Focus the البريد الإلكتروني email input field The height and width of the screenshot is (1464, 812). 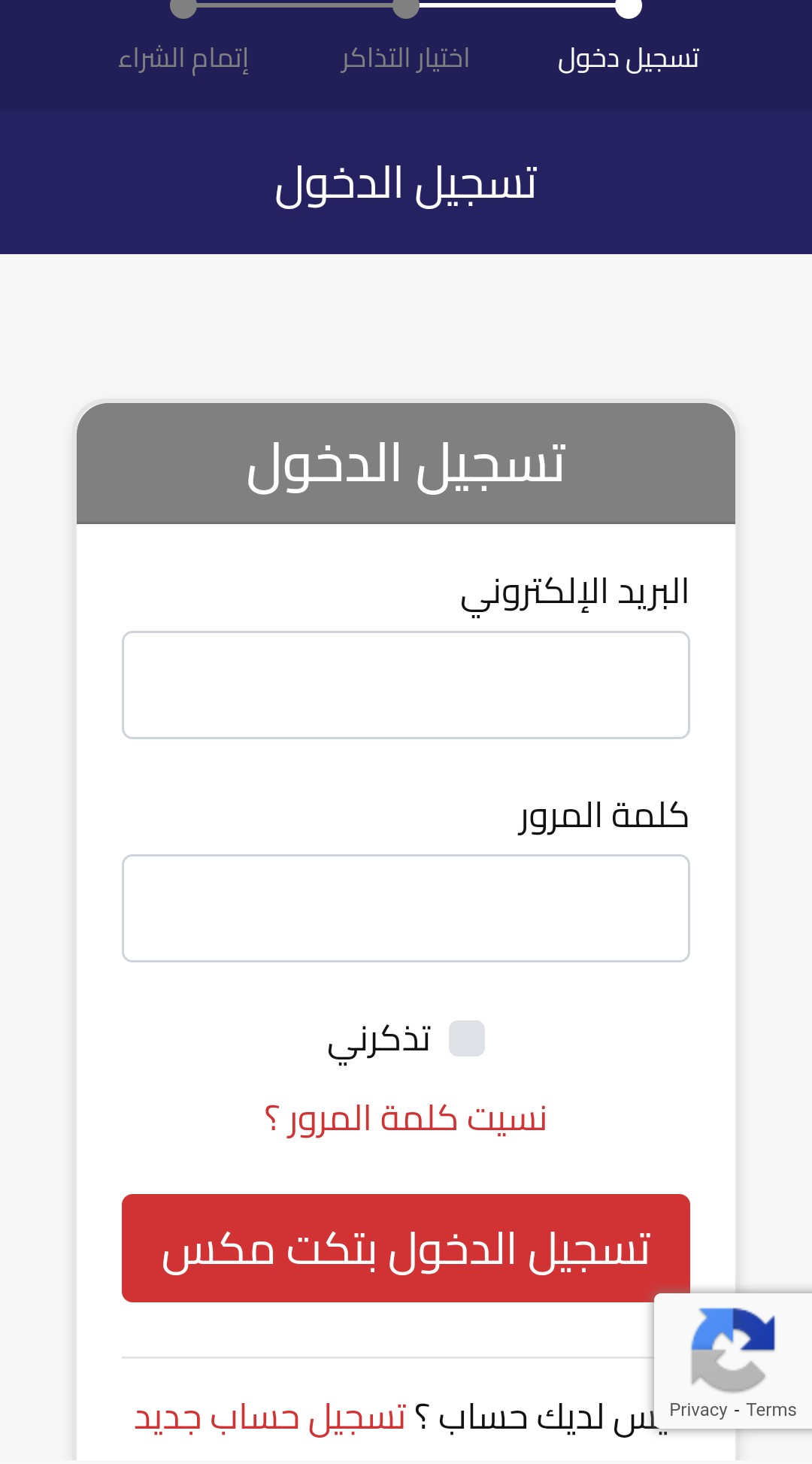pyautogui.click(x=406, y=685)
